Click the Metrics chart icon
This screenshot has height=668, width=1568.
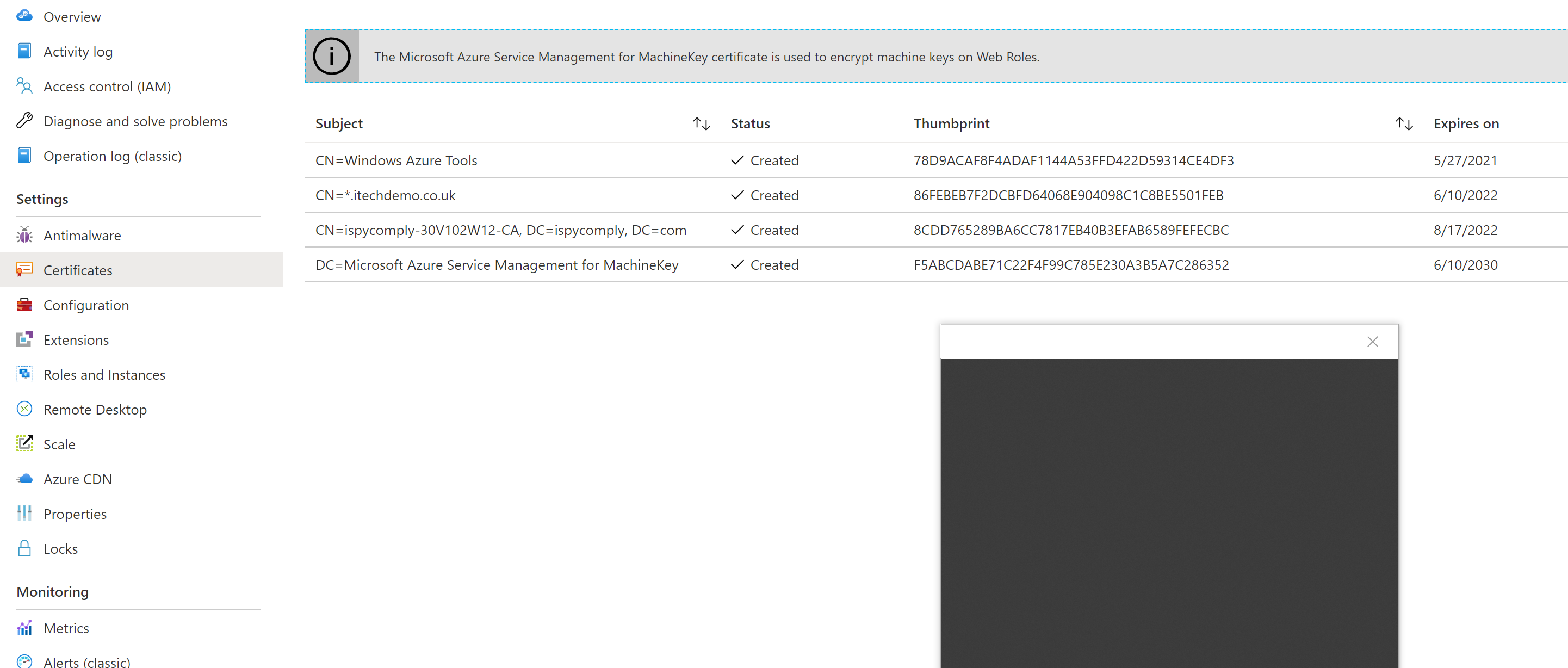pyautogui.click(x=24, y=627)
